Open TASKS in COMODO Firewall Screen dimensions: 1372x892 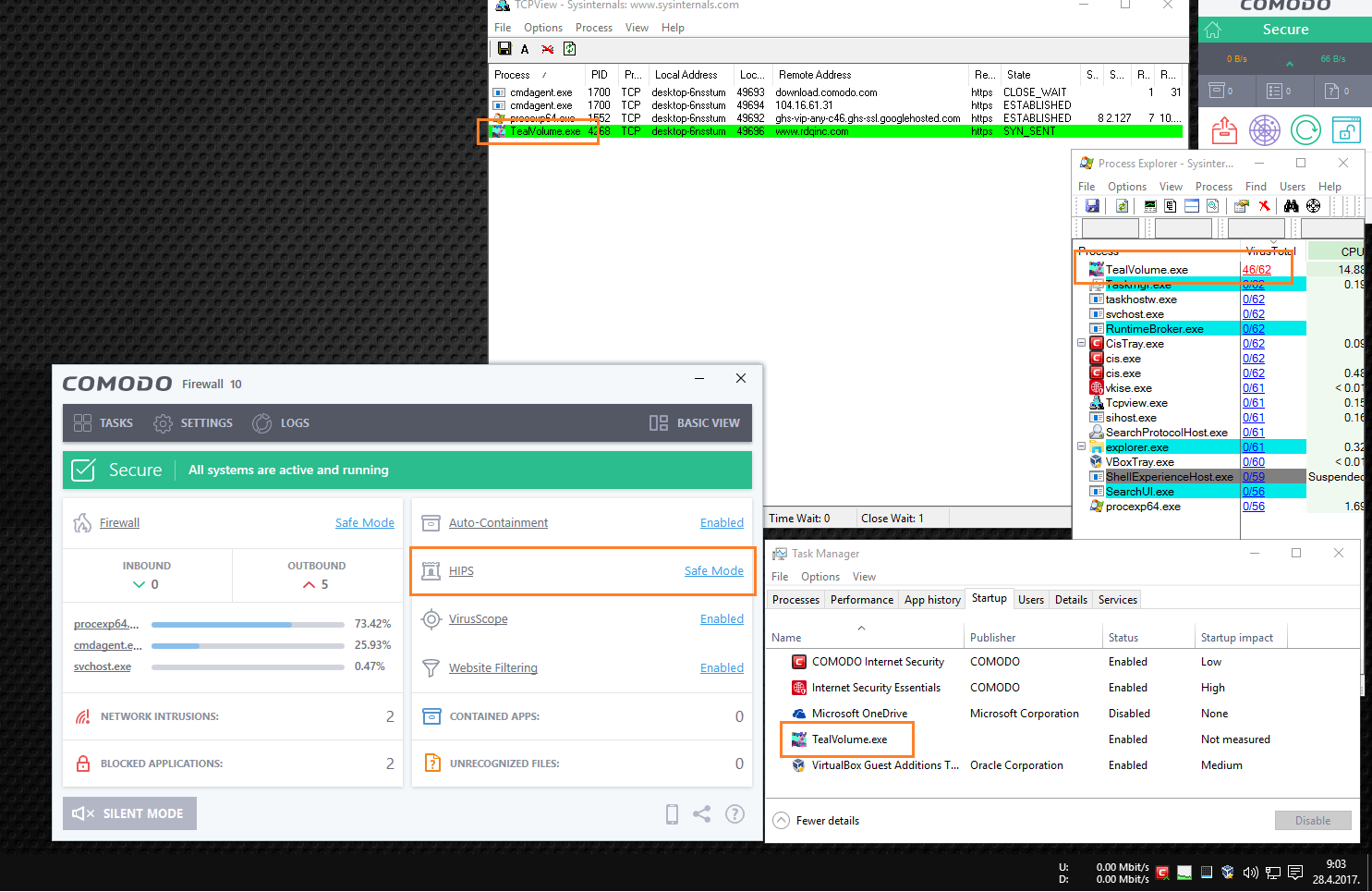pos(103,423)
